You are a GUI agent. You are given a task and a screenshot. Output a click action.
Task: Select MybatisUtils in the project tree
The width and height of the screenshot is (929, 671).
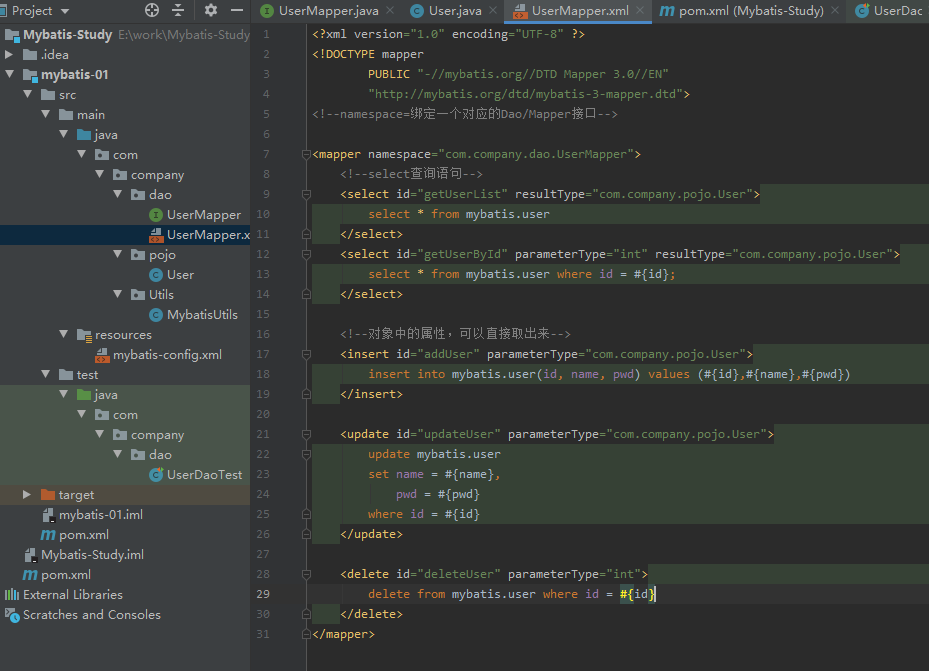tap(202, 315)
